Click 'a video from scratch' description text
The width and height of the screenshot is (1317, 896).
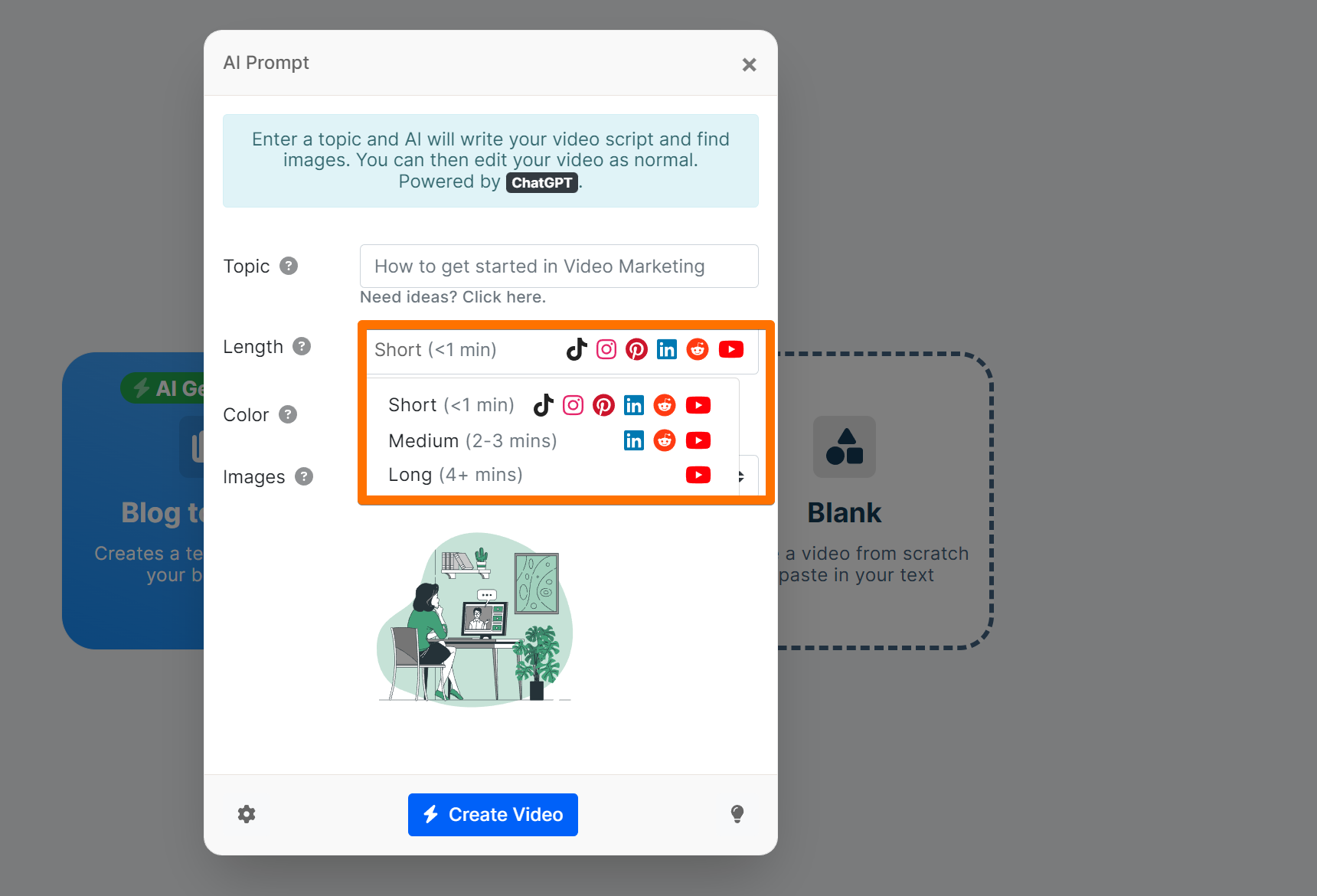point(877,554)
